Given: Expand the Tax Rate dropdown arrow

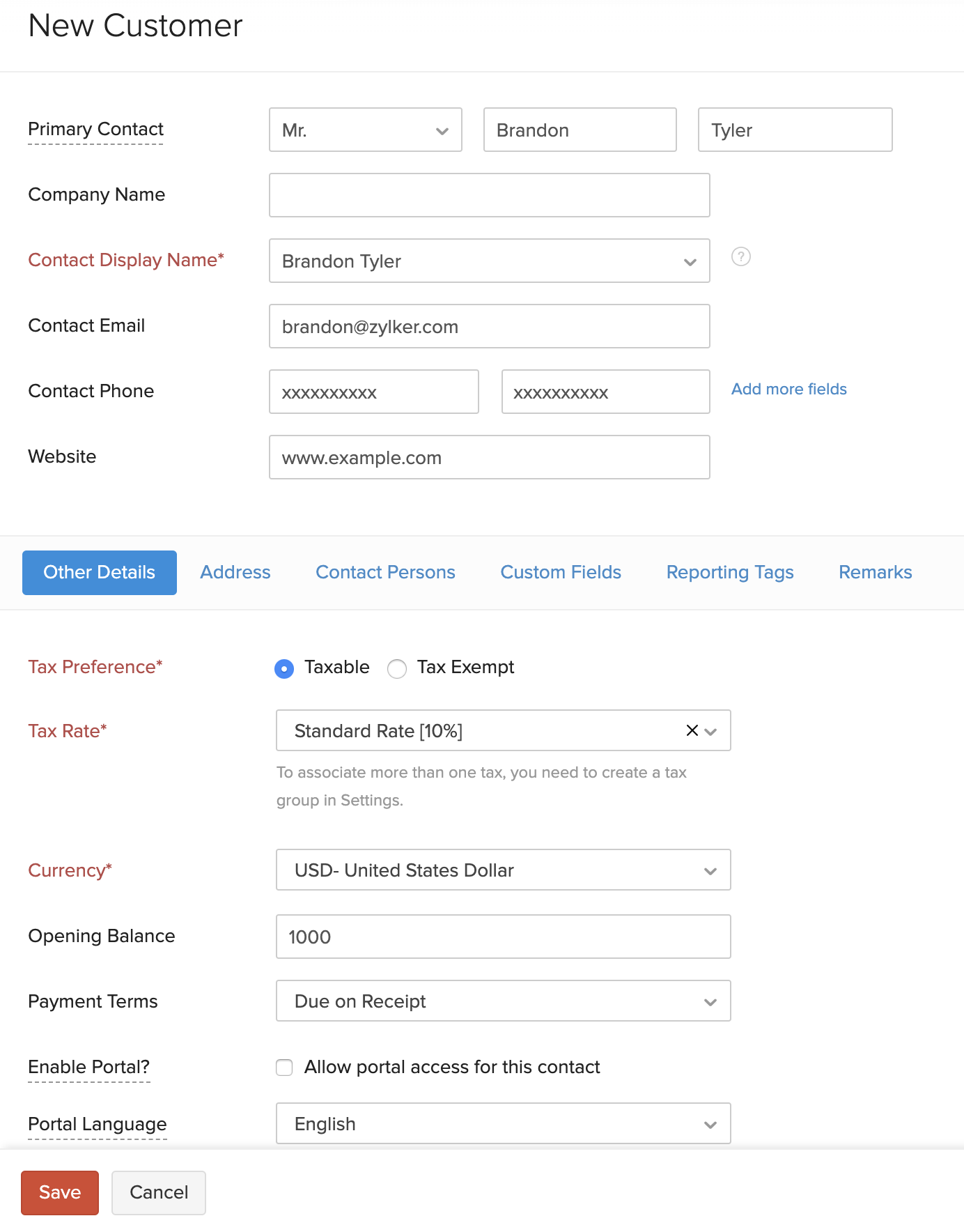Looking at the screenshot, I should pos(711,732).
